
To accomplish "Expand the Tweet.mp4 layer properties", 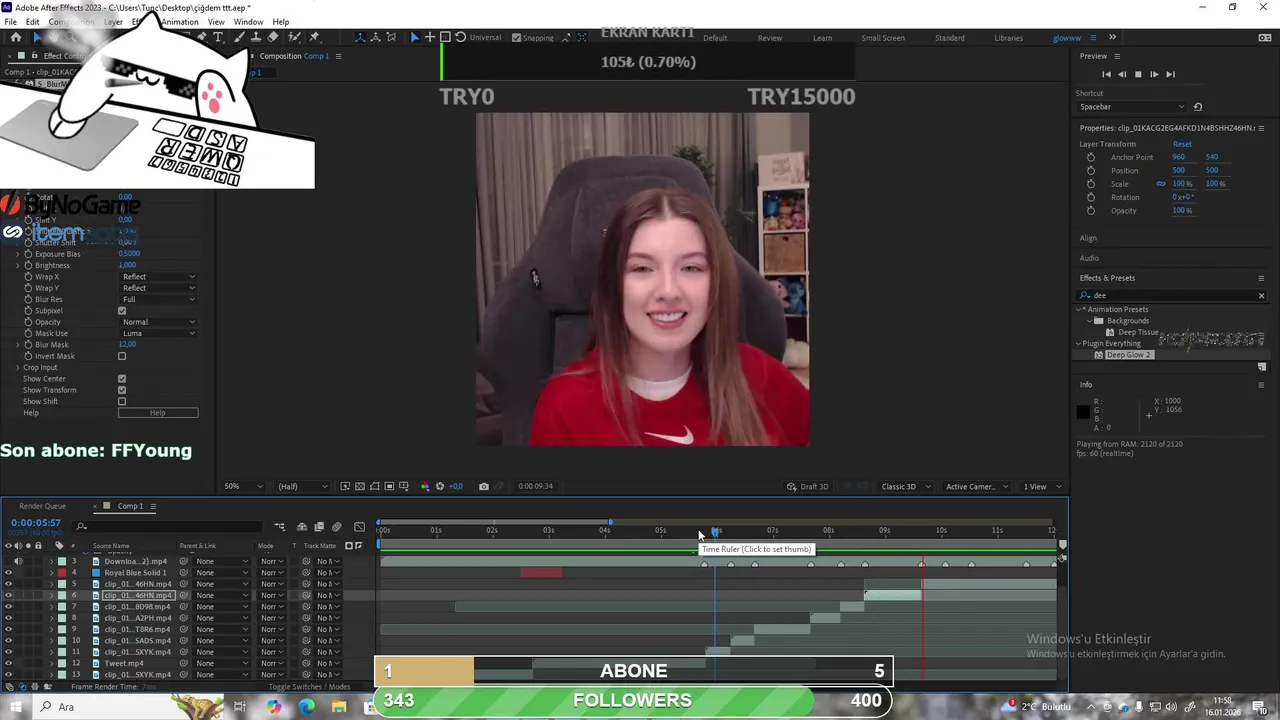I will click(x=51, y=663).
